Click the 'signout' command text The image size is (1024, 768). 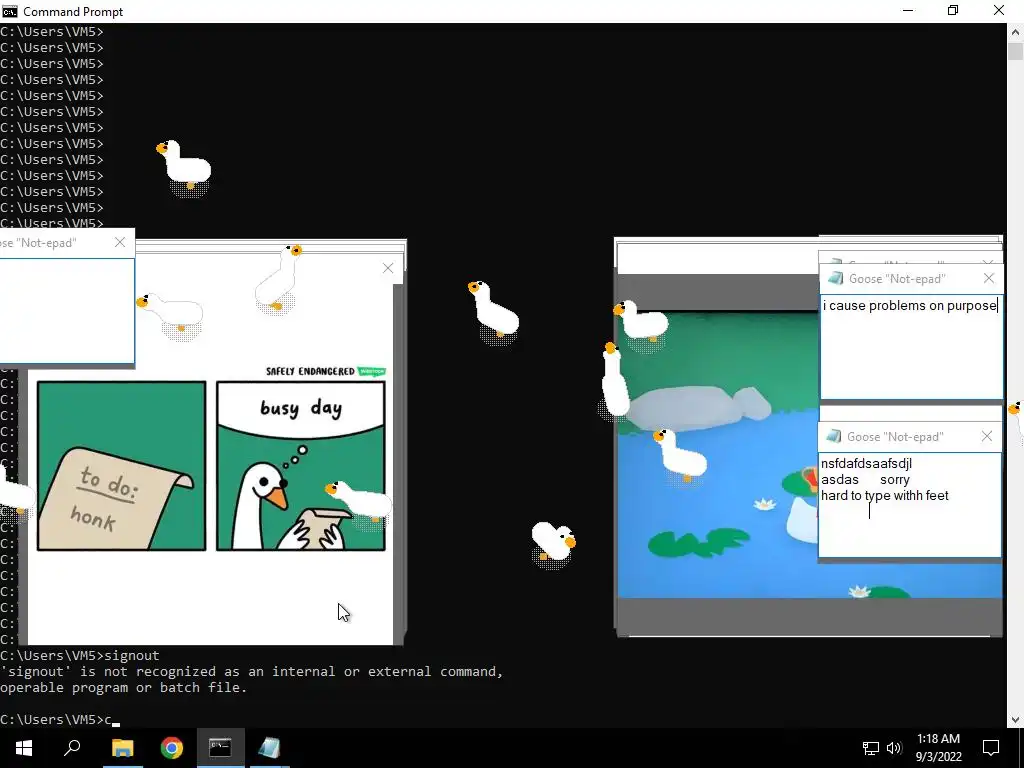coord(132,656)
